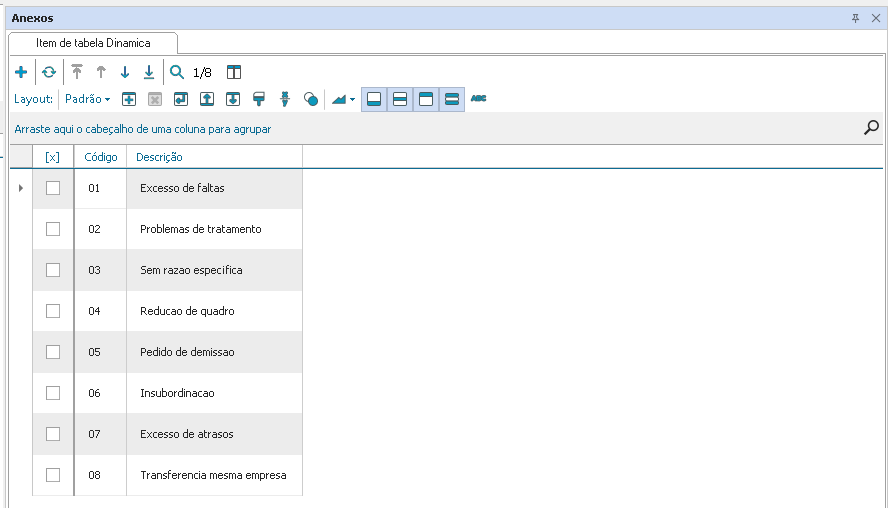Click the pin icon in the layout toolbar
The image size is (888, 508).
click(x=285, y=100)
